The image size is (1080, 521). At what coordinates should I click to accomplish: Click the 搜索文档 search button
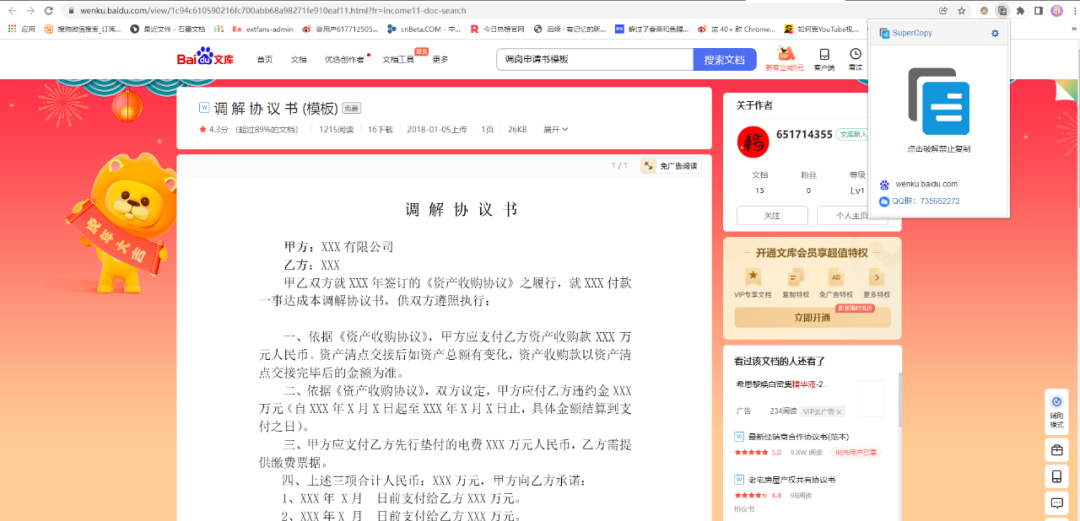725,59
